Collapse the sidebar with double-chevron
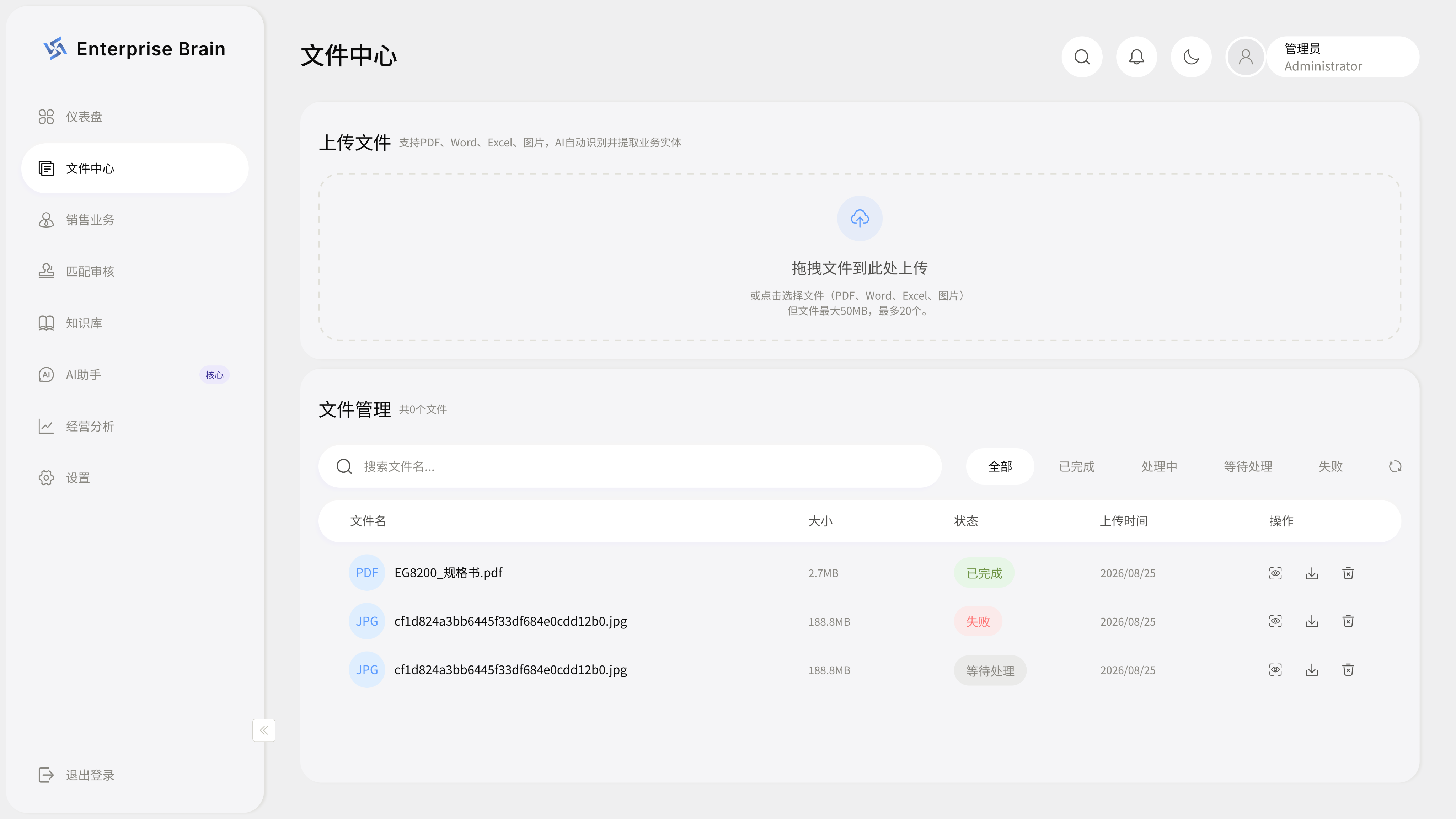 pyautogui.click(x=264, y=730)
